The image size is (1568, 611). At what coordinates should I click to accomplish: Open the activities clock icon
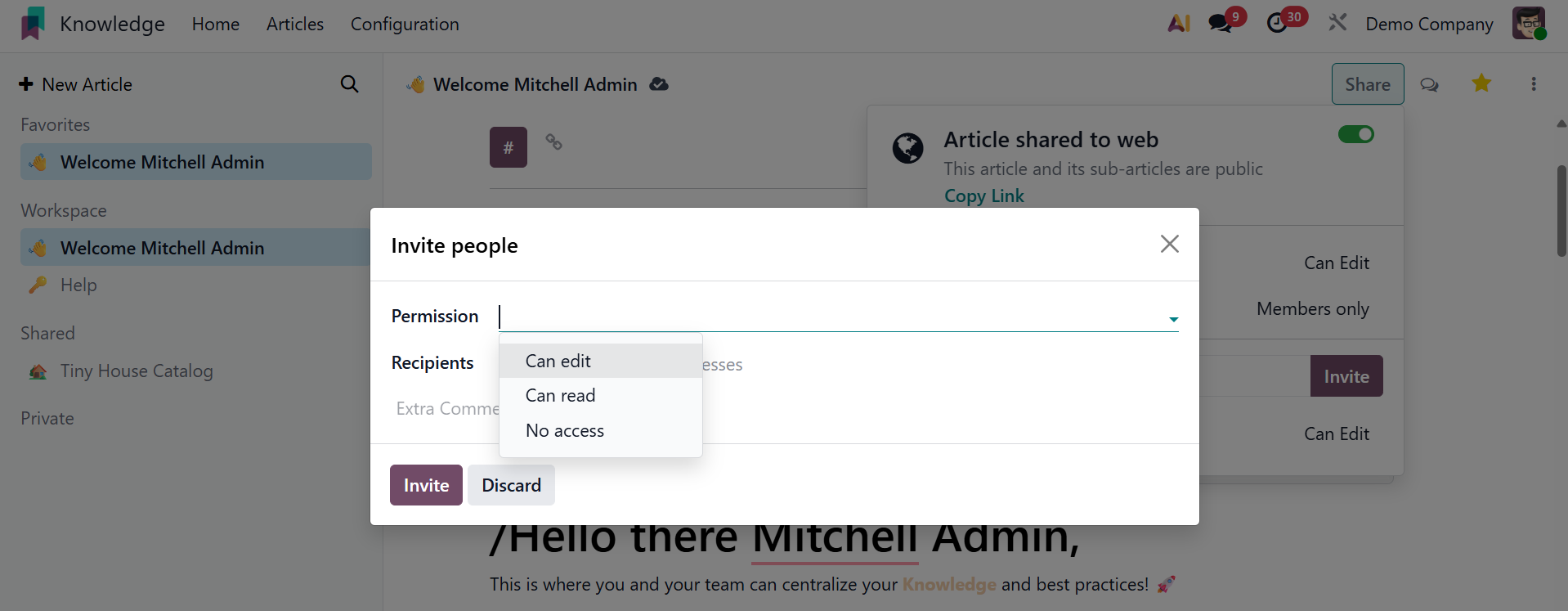(1277, 24)
